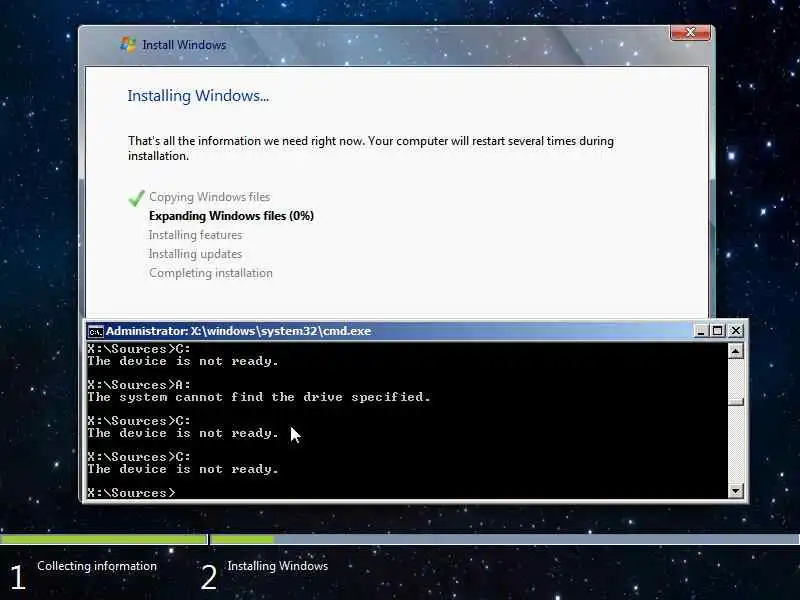Screen dimensions: 800x600
Task: Click 'Installing updates' step text
Action: click(195, 254)
